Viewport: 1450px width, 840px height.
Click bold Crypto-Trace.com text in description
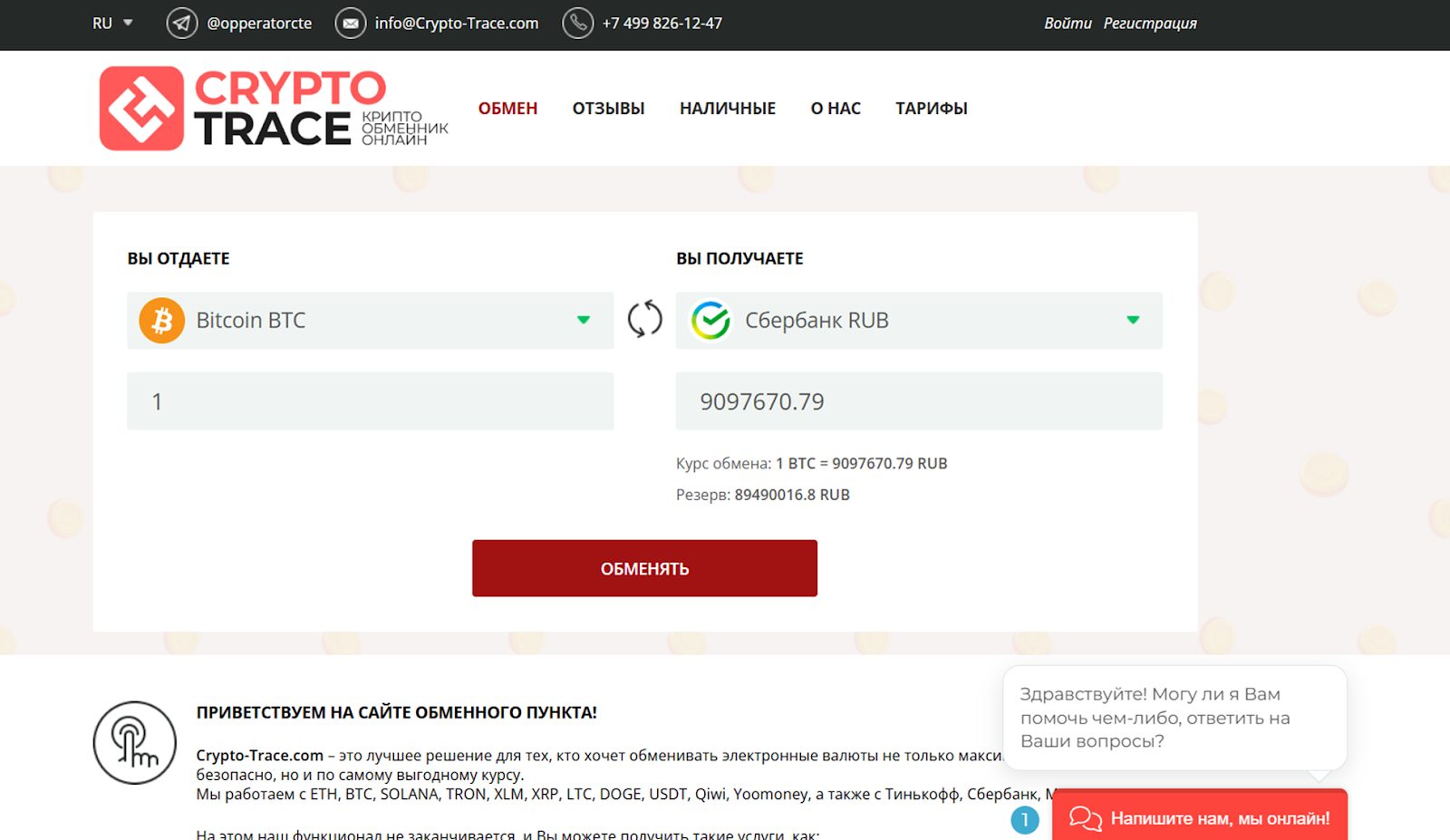[x=259, y=756]
